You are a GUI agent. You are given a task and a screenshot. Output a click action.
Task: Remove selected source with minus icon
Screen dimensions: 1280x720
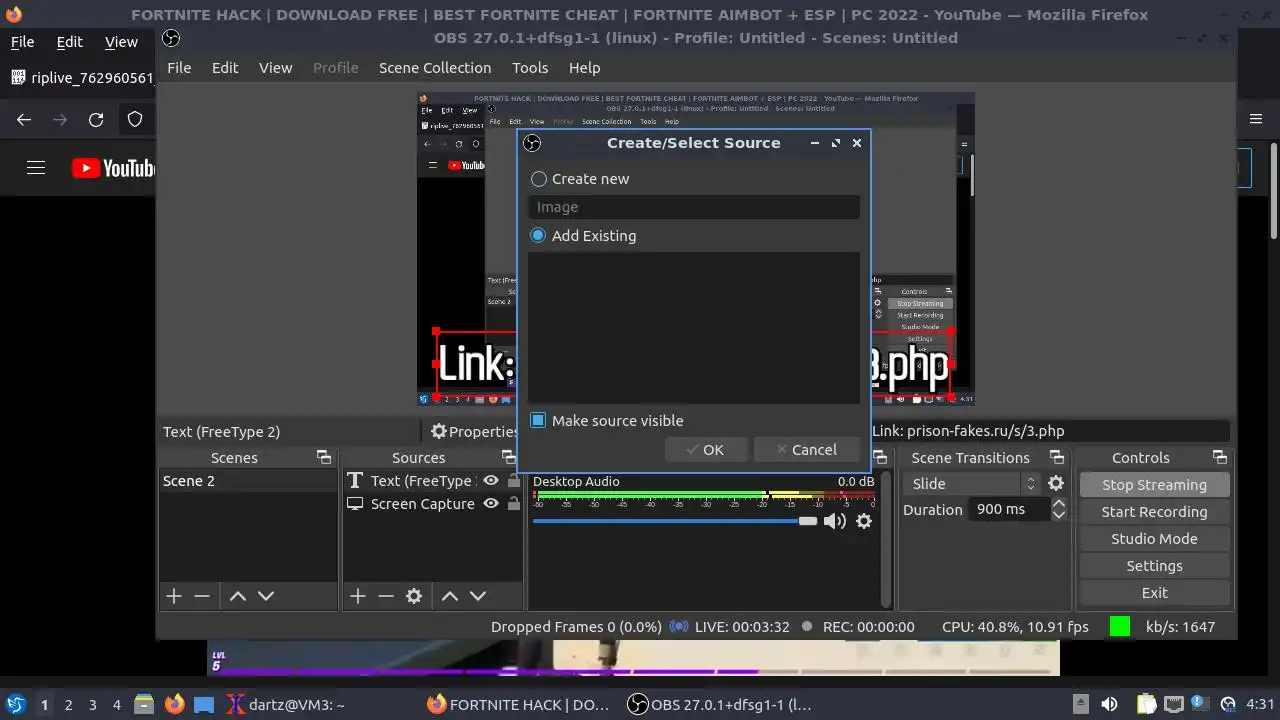click(x=386, y=596)
